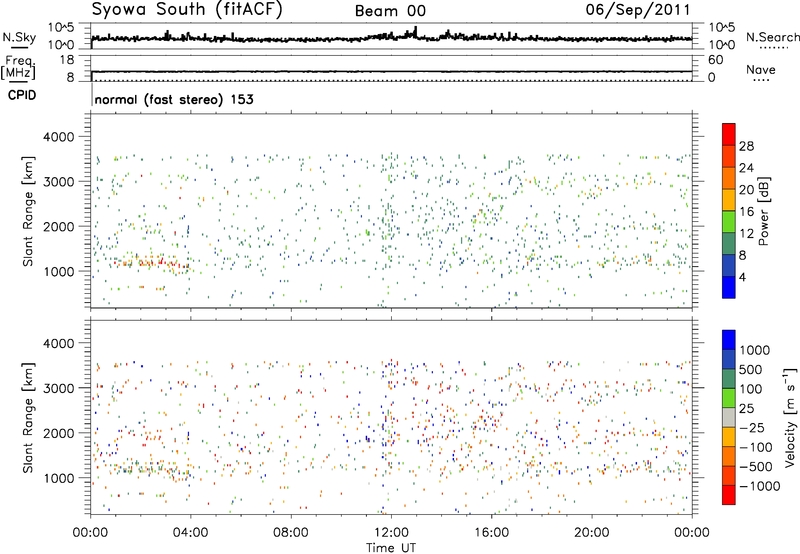Click the "500" label on the velocity colorbar

(x=752, y=370)
